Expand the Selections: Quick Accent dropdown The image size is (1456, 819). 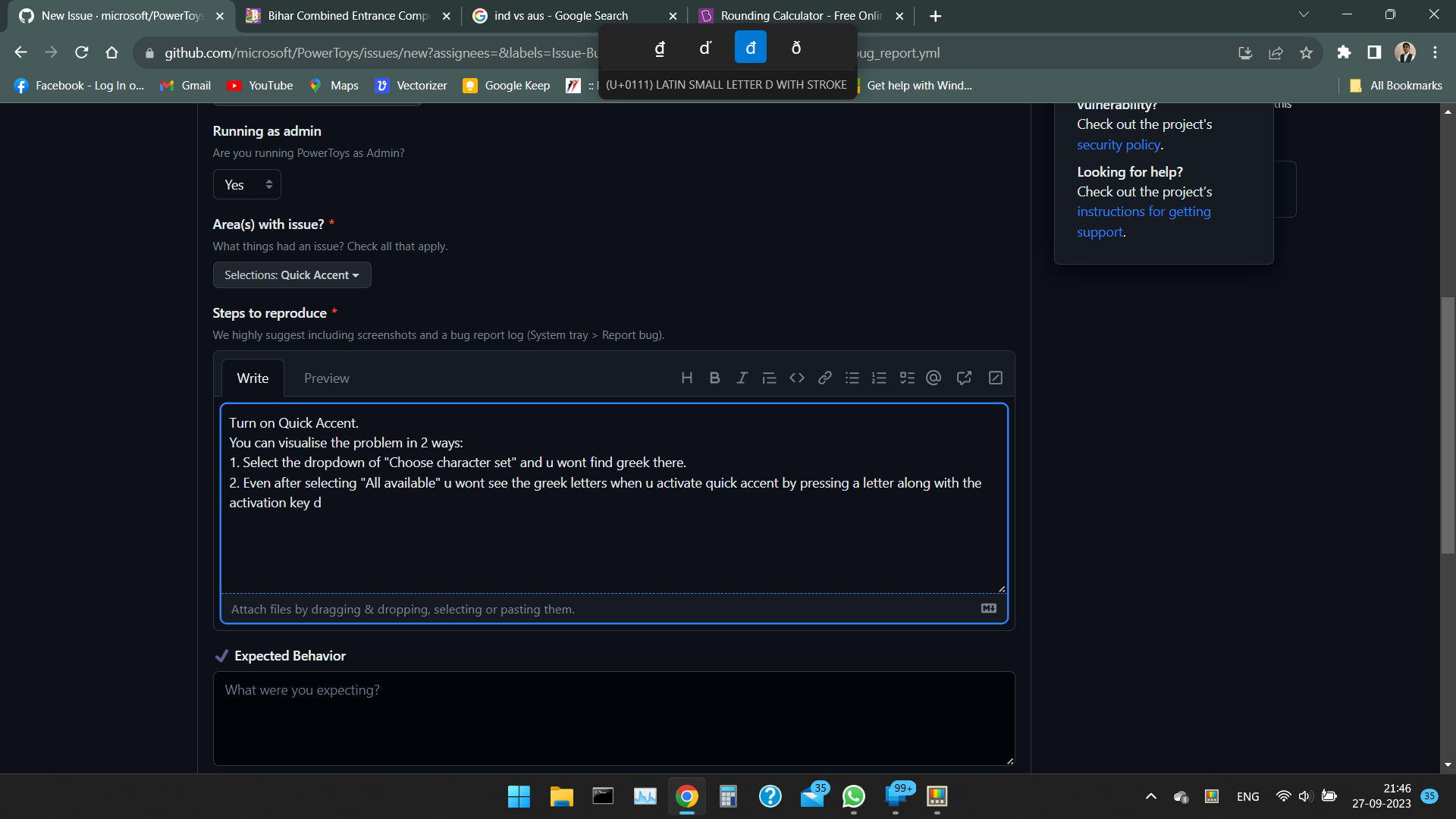292,275
